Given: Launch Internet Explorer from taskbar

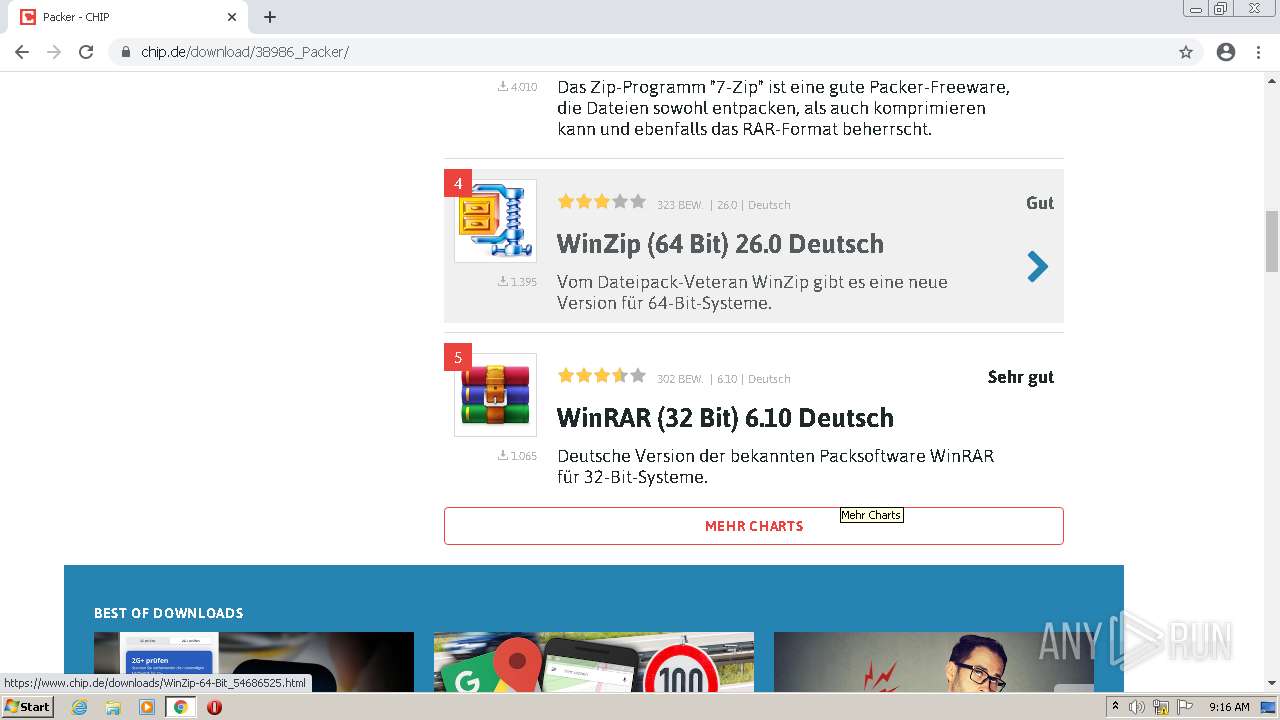Looking at the screenshot, I should pyautogui.click(x=79, y=707).
